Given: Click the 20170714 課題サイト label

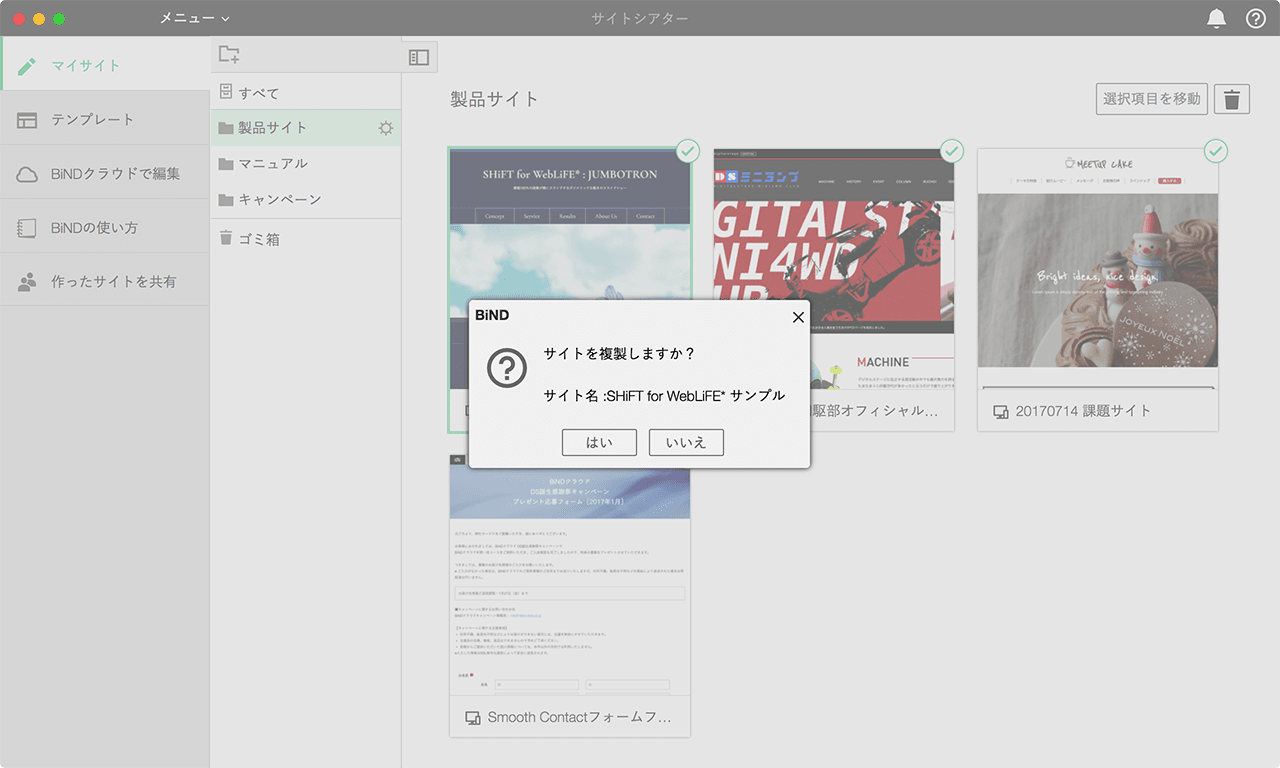Looking at the screenshot, I should point(1083,411).
